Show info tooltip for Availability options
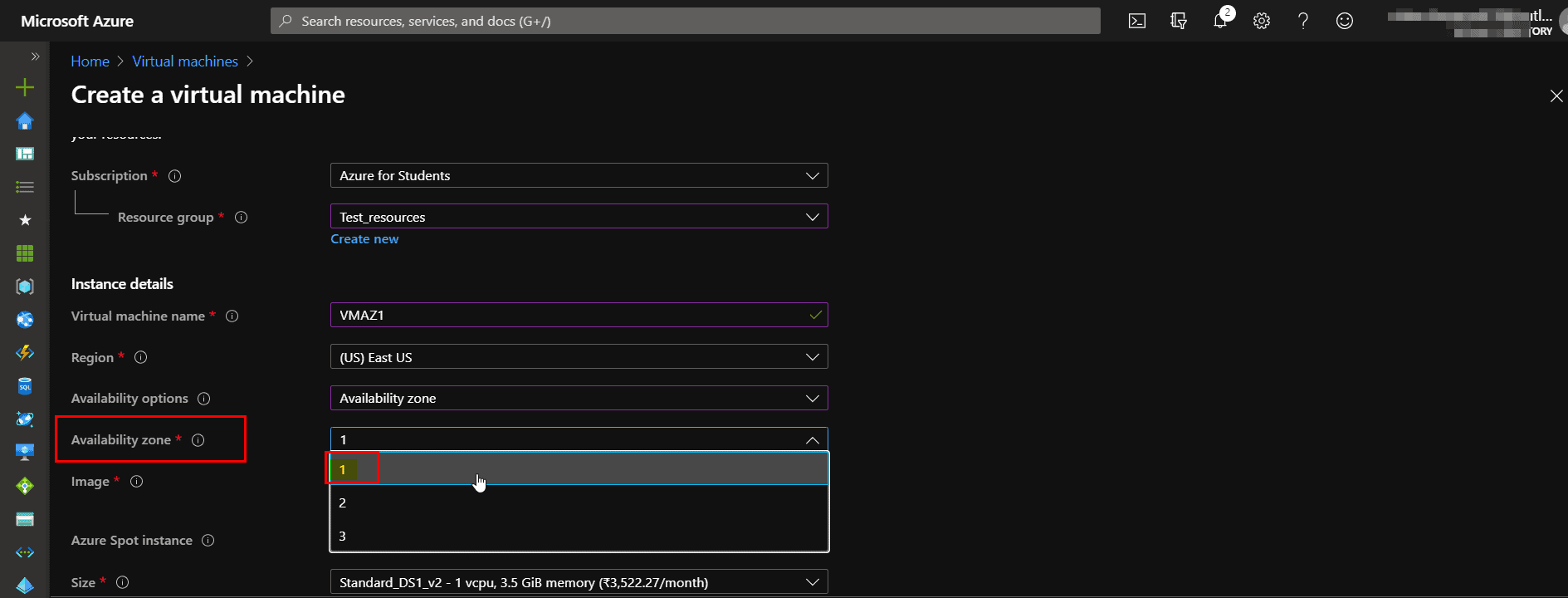Screen dimensions: 1568x598 [204, 399]
